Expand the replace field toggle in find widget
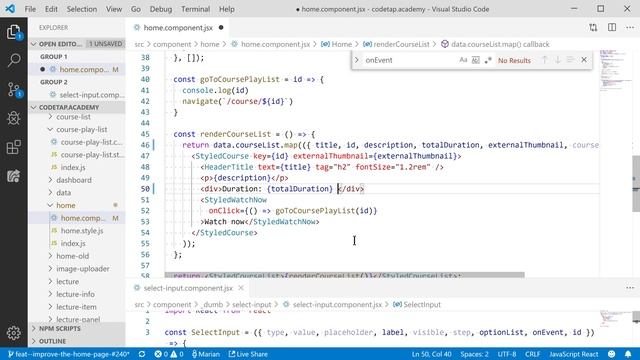The image size is (640, 360). pyautogui.click(x=356, y=60)
